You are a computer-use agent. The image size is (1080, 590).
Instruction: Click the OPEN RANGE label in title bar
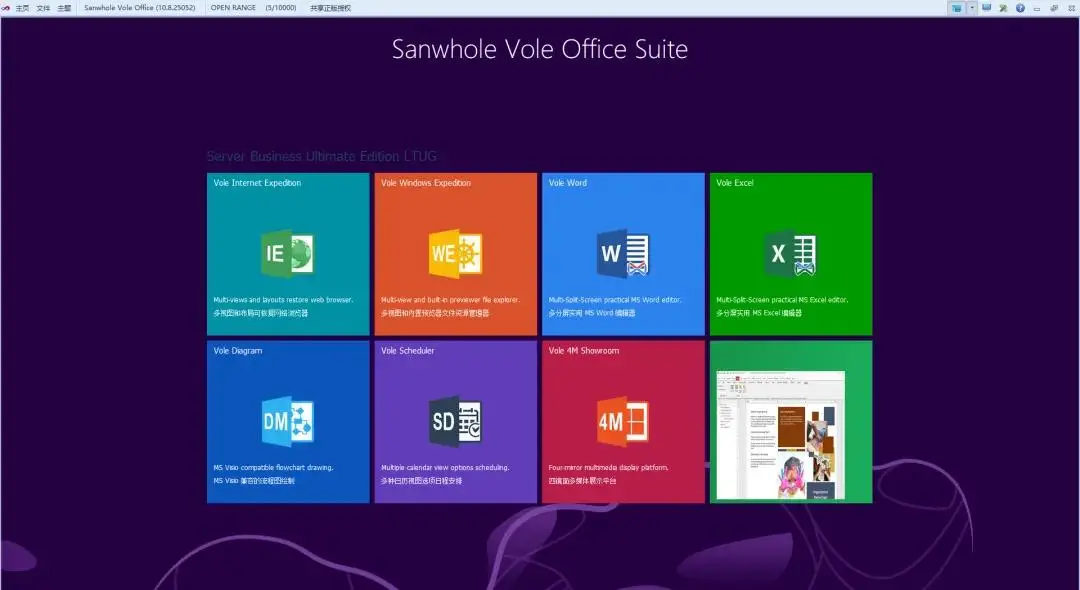(x=233, y=8)
